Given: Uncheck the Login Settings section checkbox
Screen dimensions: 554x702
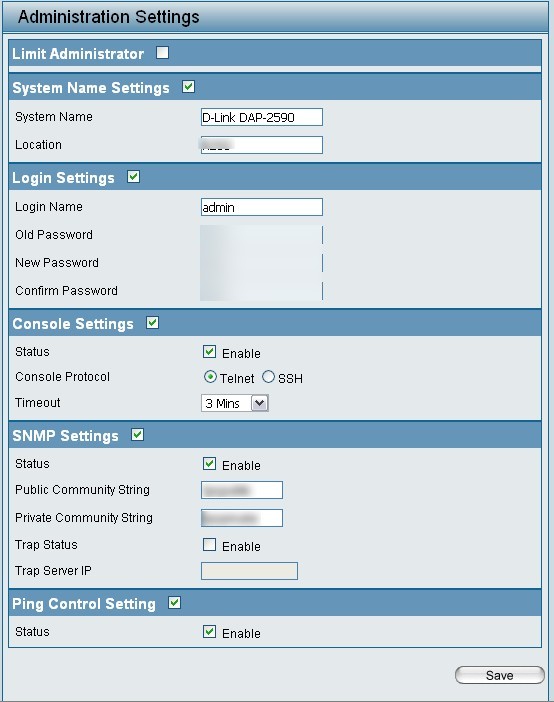Looking at the screenshot, I should click(133, 177).
